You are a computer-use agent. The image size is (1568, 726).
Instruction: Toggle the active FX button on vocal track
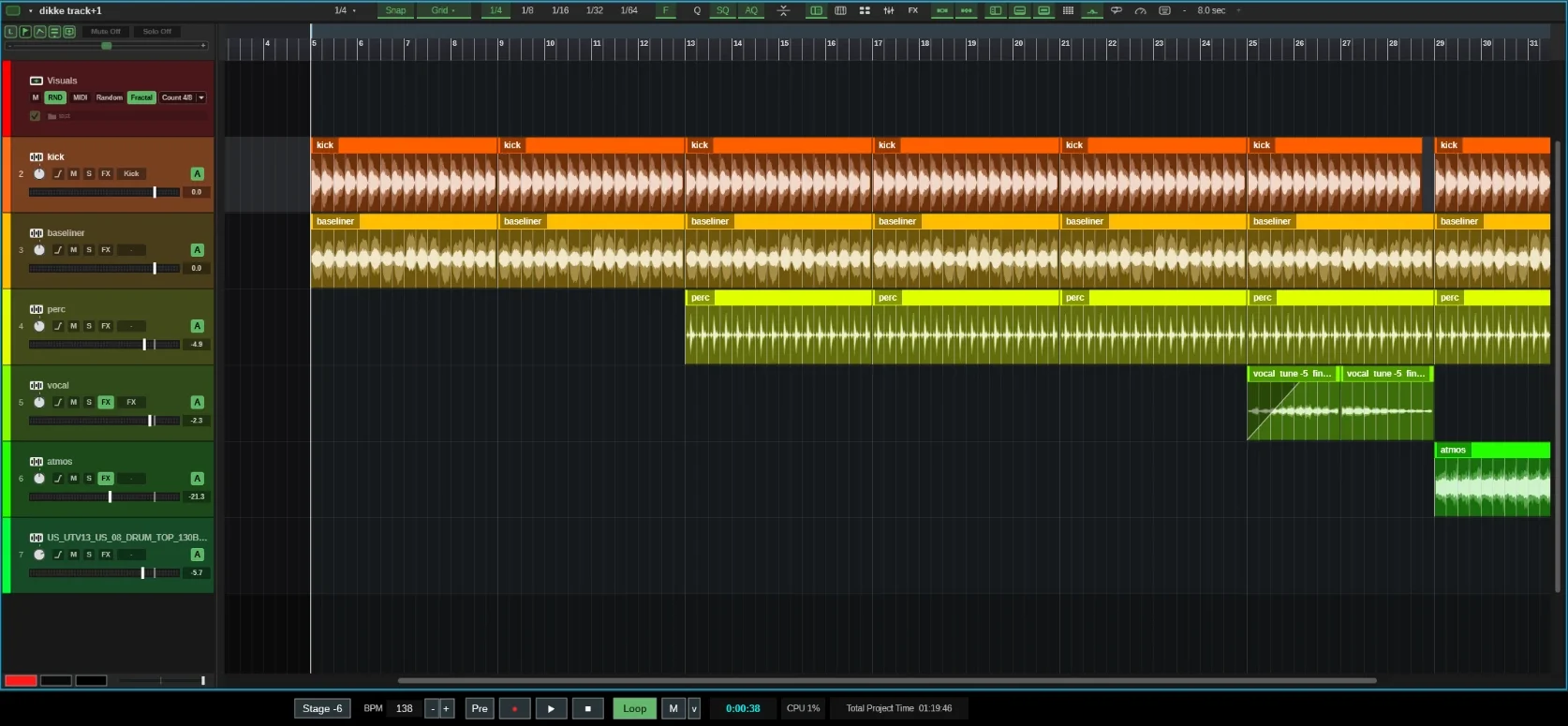click(x=106, y=403)
